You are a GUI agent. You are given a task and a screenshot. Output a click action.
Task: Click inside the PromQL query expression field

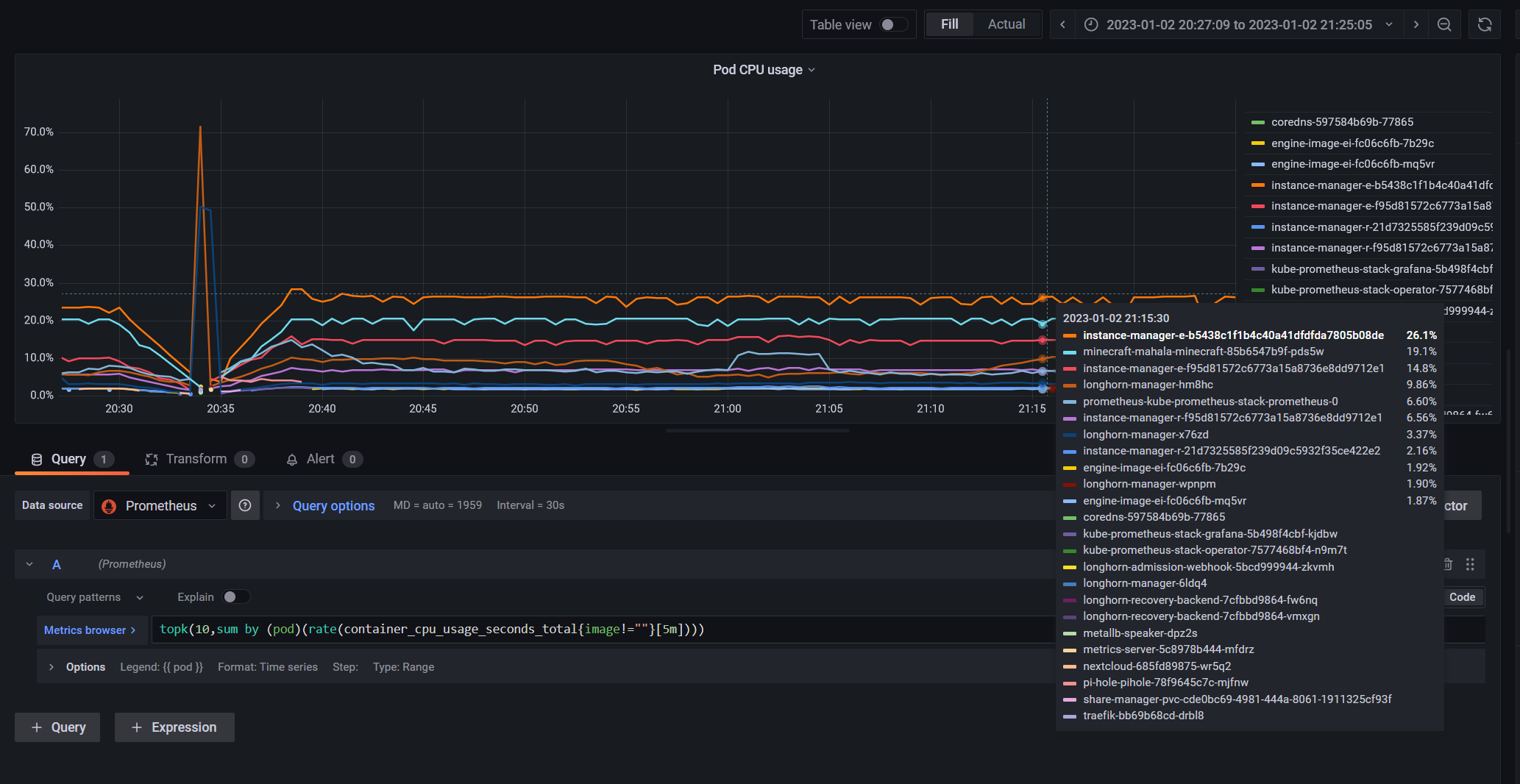[515, 630]
